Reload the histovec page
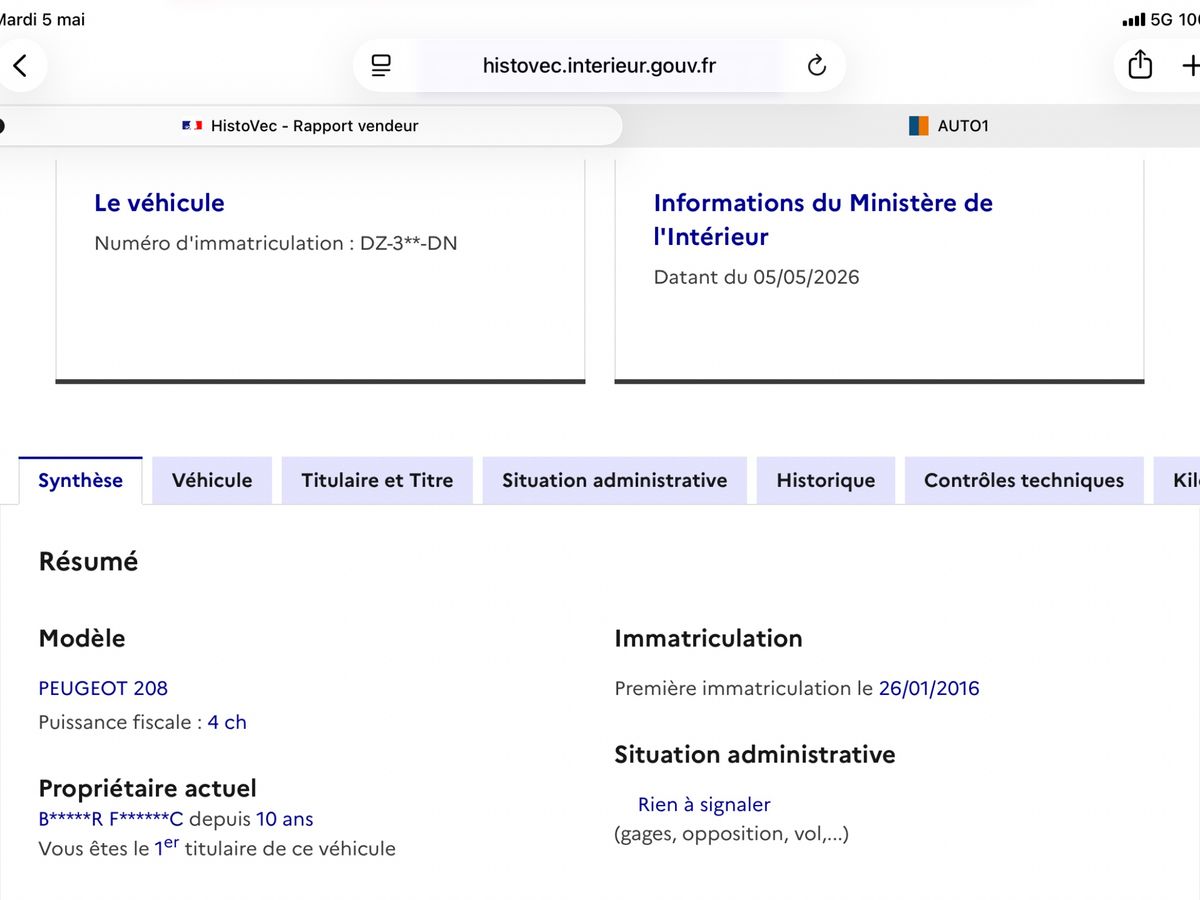1200x900 pixels. click(817, 66)
